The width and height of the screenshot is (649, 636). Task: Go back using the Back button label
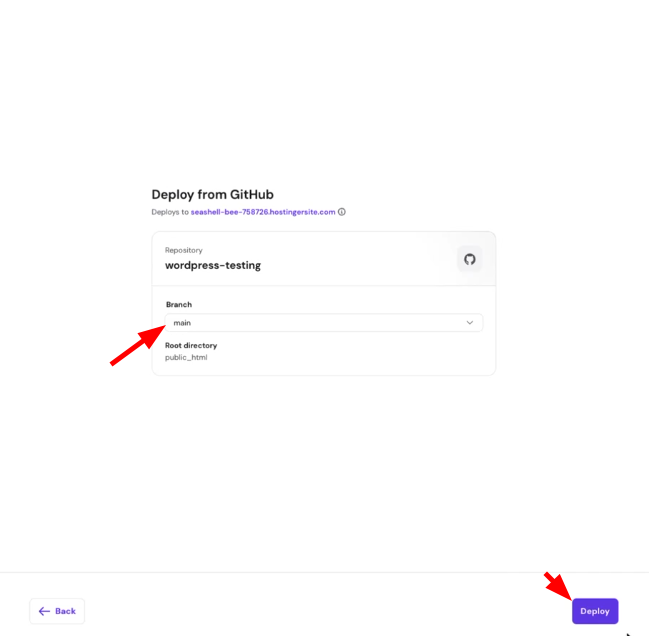click(x=65, y=611)
